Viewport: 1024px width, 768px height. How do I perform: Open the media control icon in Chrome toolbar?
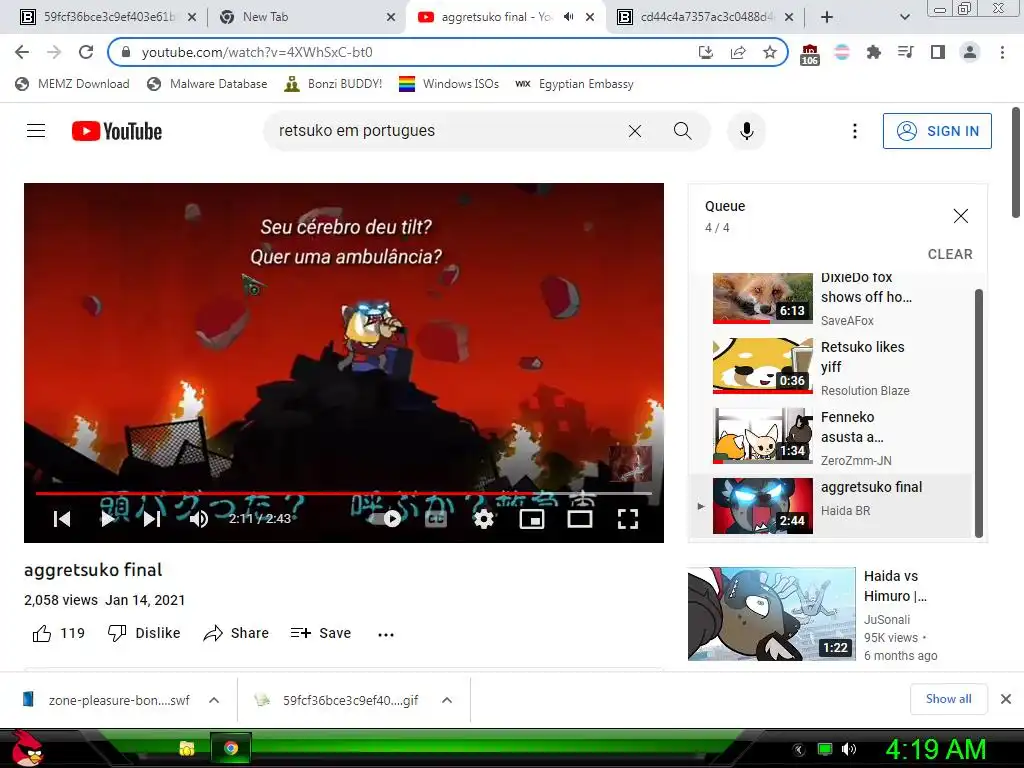point(905,52)
